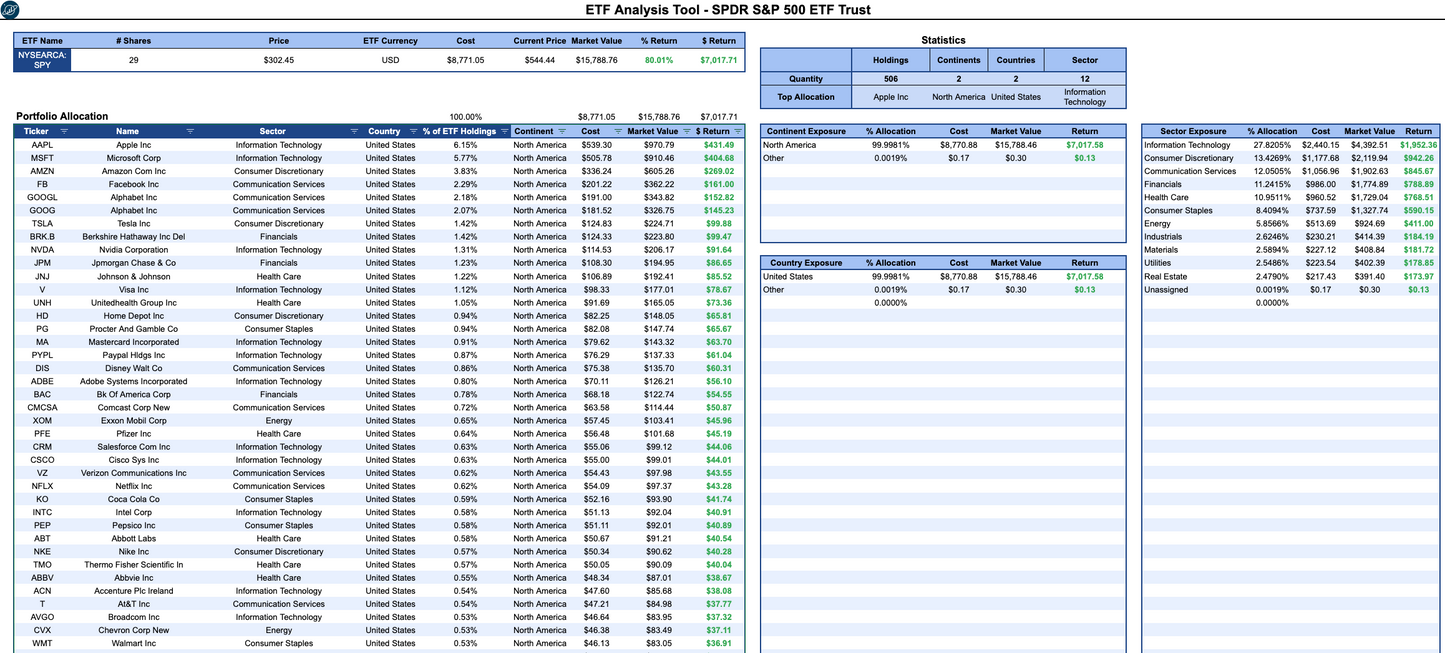Viewport: 1445px width, 653px height.
Task: Open the Name column filter
Action: 190,131
